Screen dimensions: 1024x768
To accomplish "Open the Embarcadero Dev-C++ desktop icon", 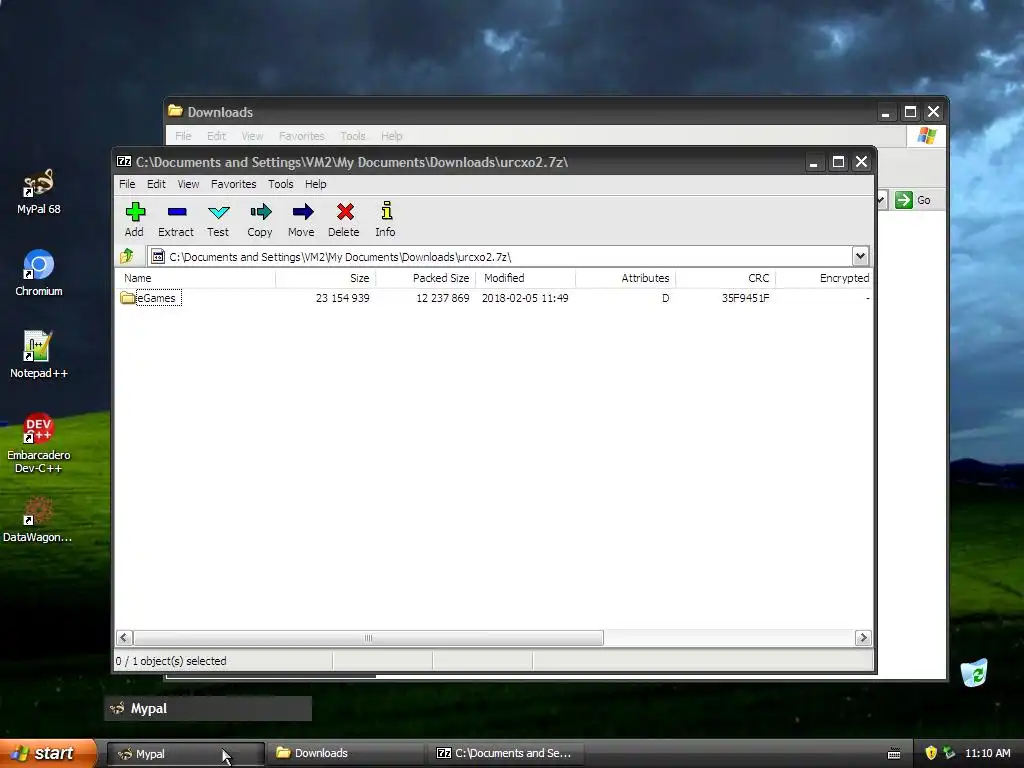I will pyautogui.click(x=39, y=443).
